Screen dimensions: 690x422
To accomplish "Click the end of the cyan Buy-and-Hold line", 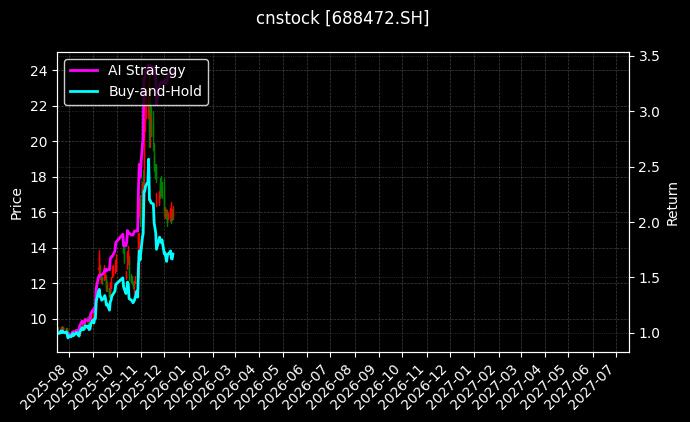I will (x=173, y=254).
